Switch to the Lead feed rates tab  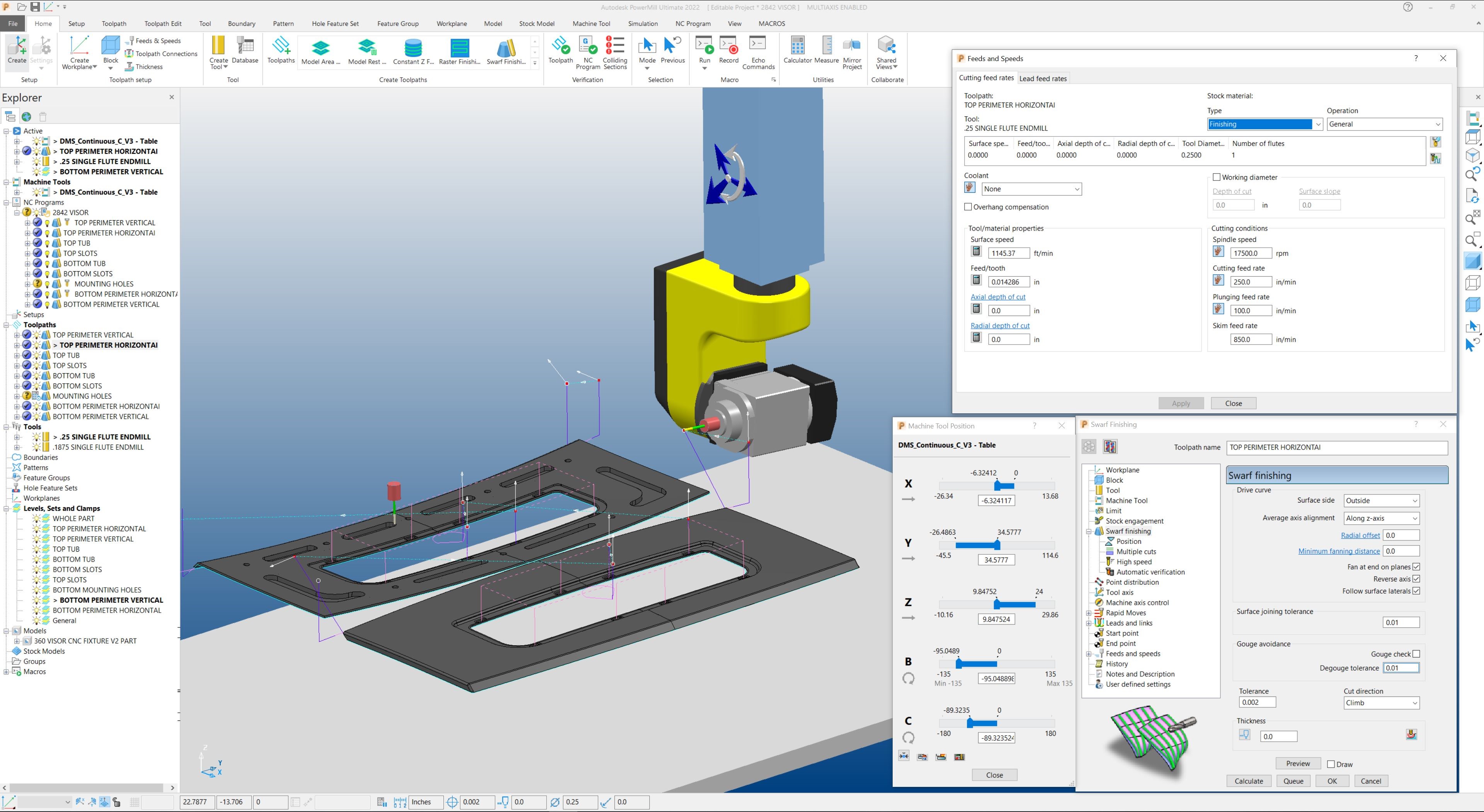[1043, 78]
